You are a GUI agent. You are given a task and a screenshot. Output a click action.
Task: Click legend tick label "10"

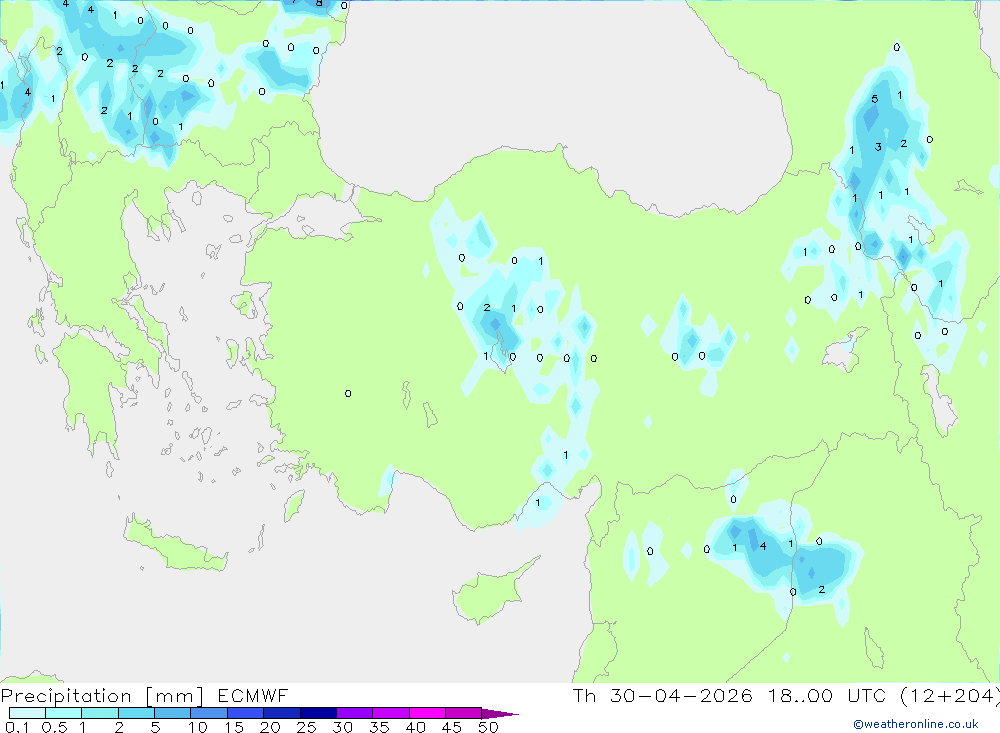(x=197, y=727)
